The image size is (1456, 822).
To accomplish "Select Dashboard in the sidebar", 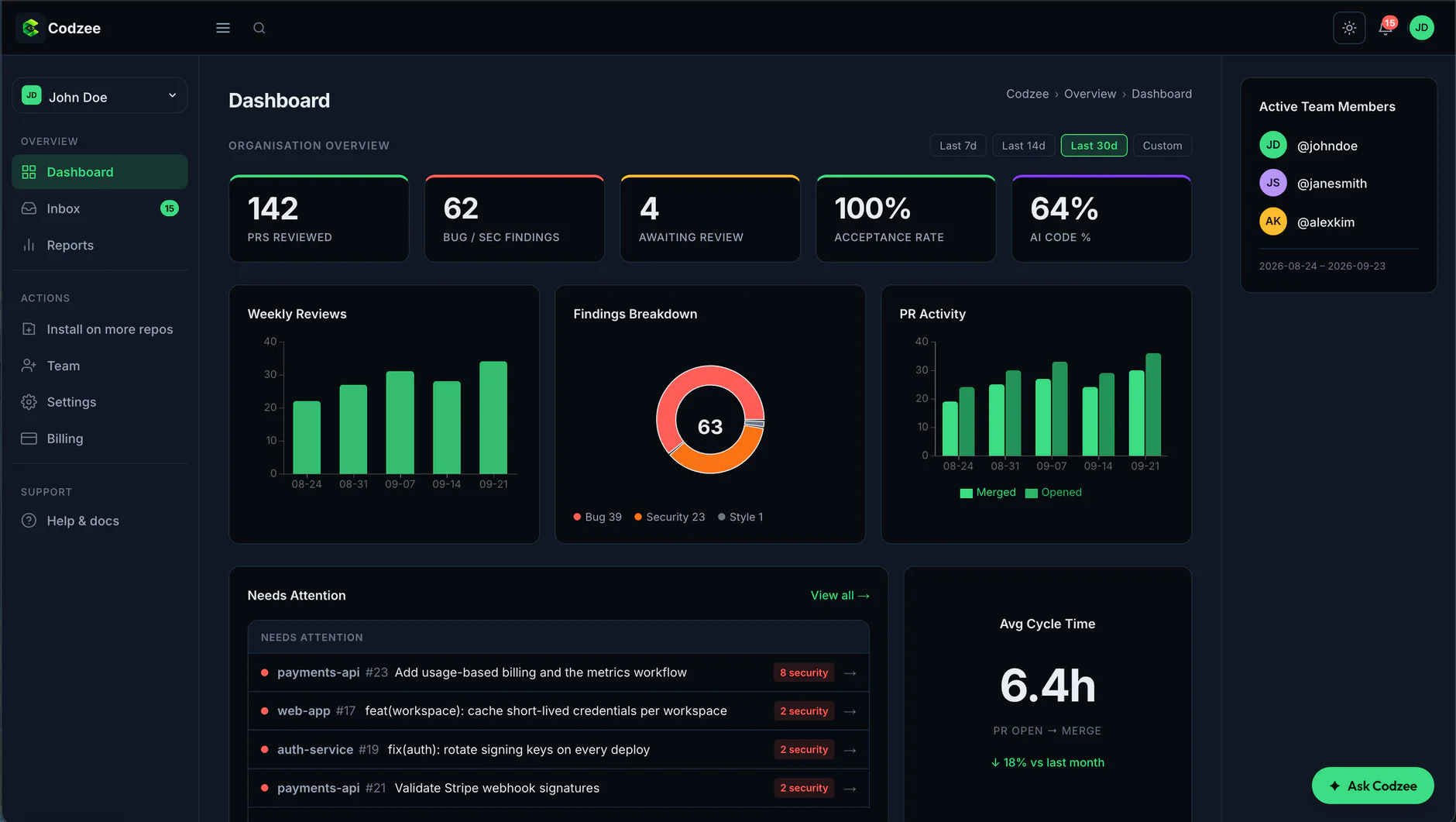I will point(100,172).
